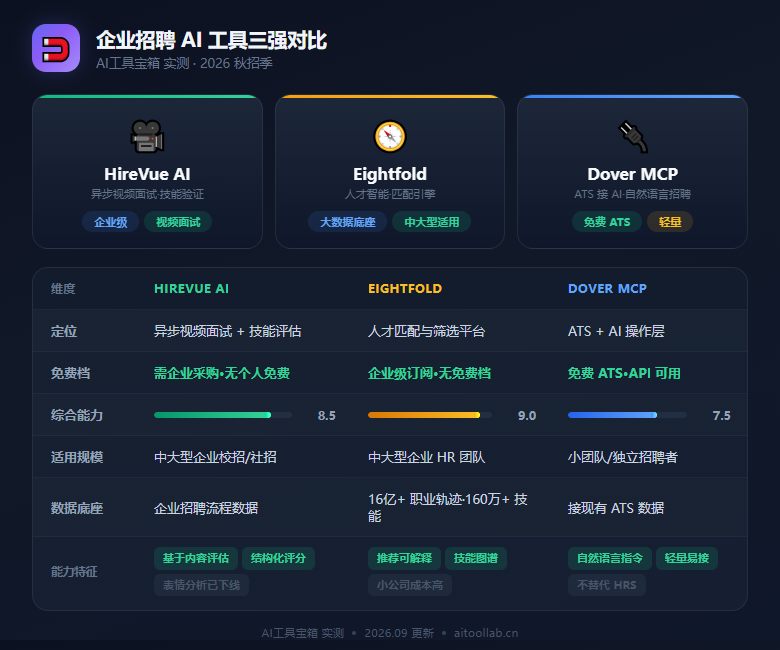Click the 企业级 tag
This screenshot has height=650, width=780.
click(110, 222)
